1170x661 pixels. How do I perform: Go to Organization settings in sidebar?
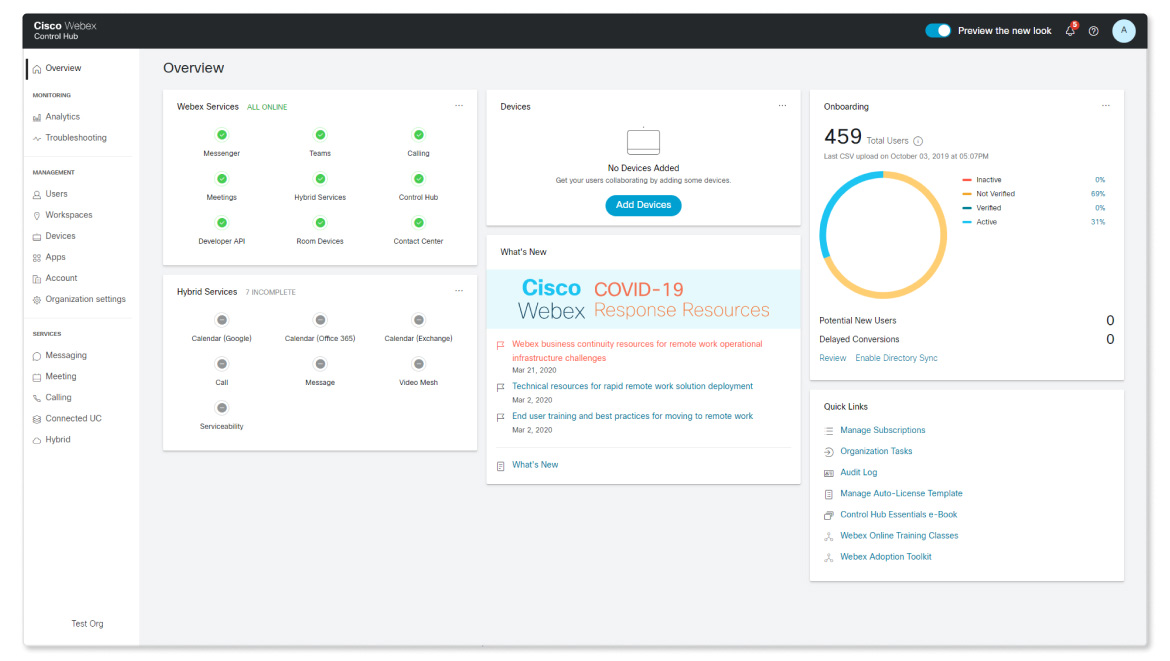pos(85,299)
